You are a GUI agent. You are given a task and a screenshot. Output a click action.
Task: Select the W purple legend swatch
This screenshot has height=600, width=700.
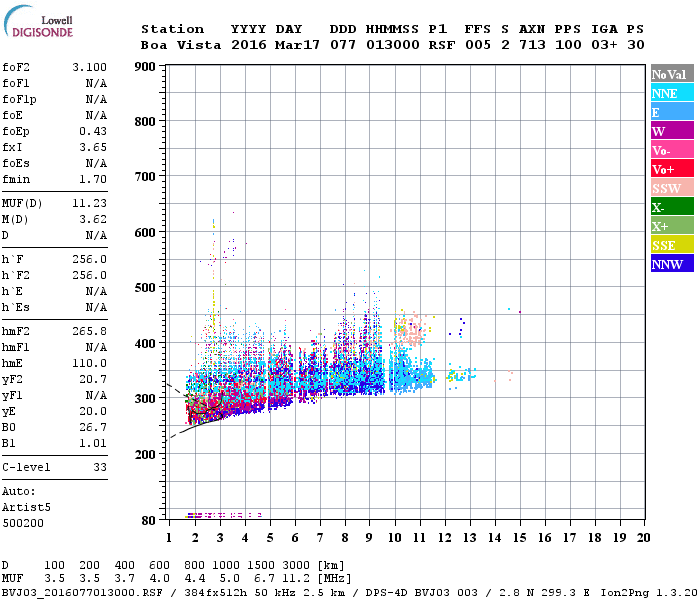point(672,131)
